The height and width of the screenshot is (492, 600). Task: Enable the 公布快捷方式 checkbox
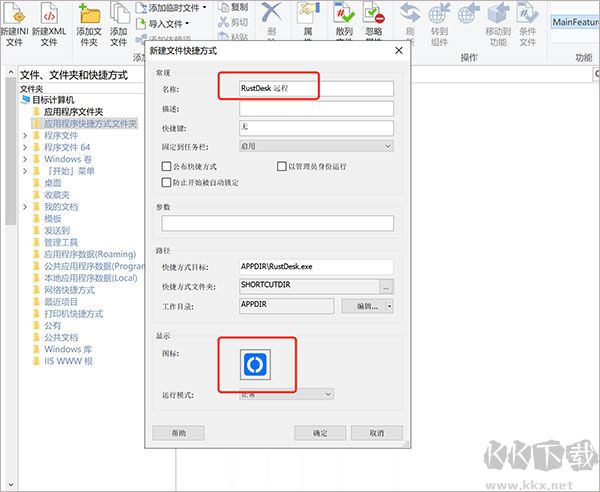[166, 166]
